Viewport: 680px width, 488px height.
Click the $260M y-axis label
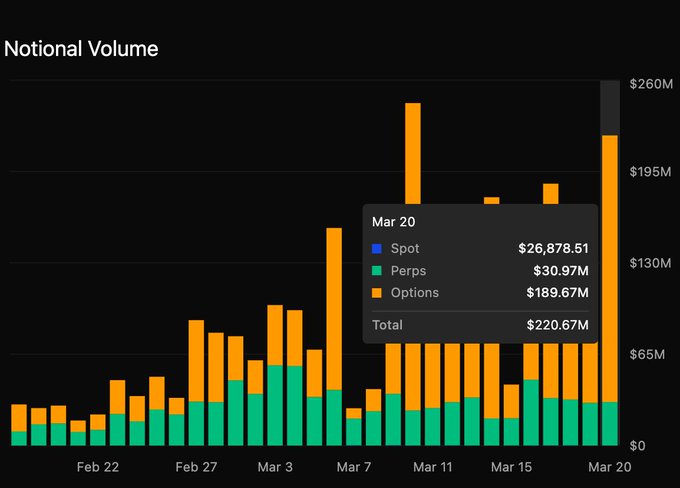(x=651, y=85)
